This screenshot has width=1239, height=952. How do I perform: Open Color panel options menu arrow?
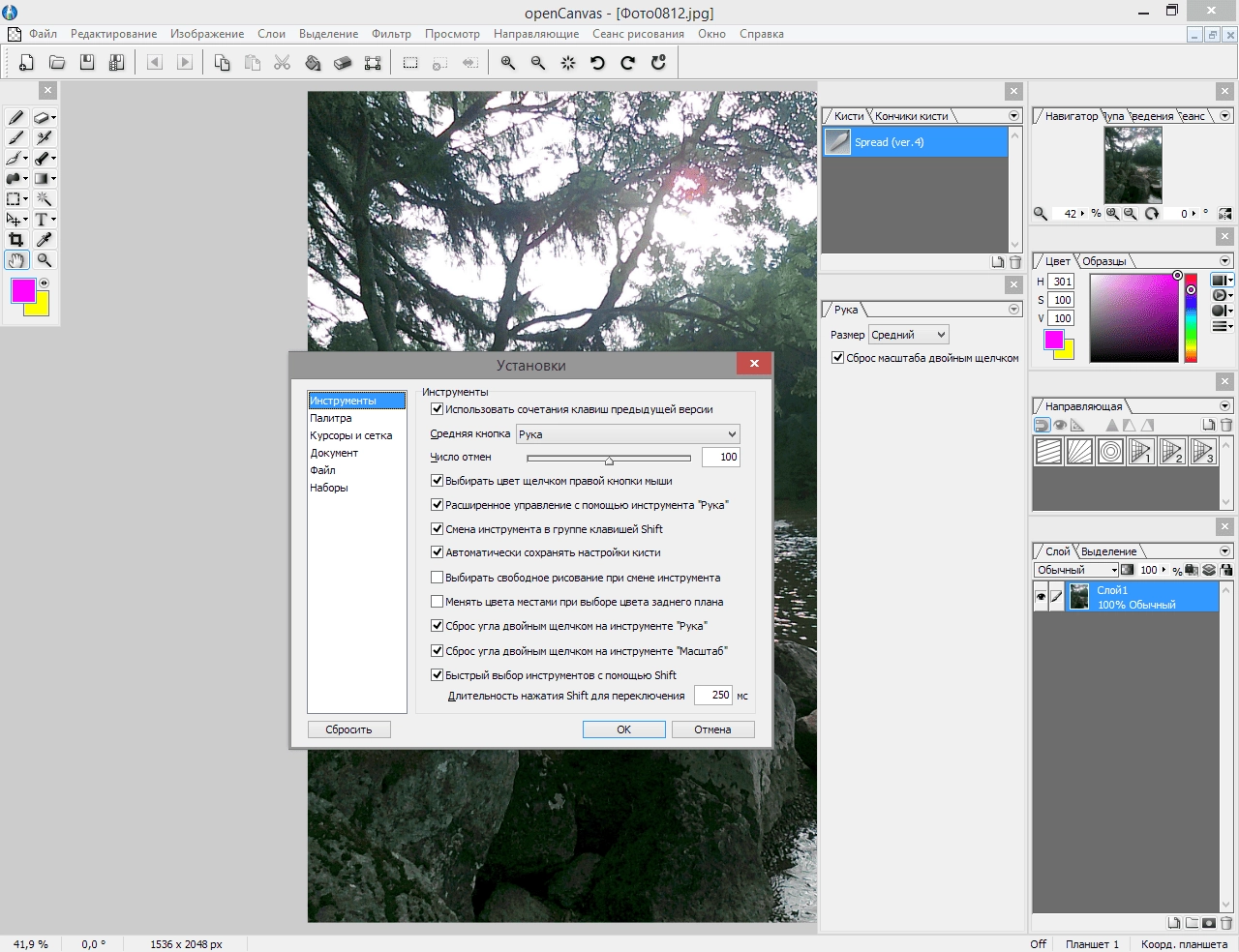[1225, 261]
